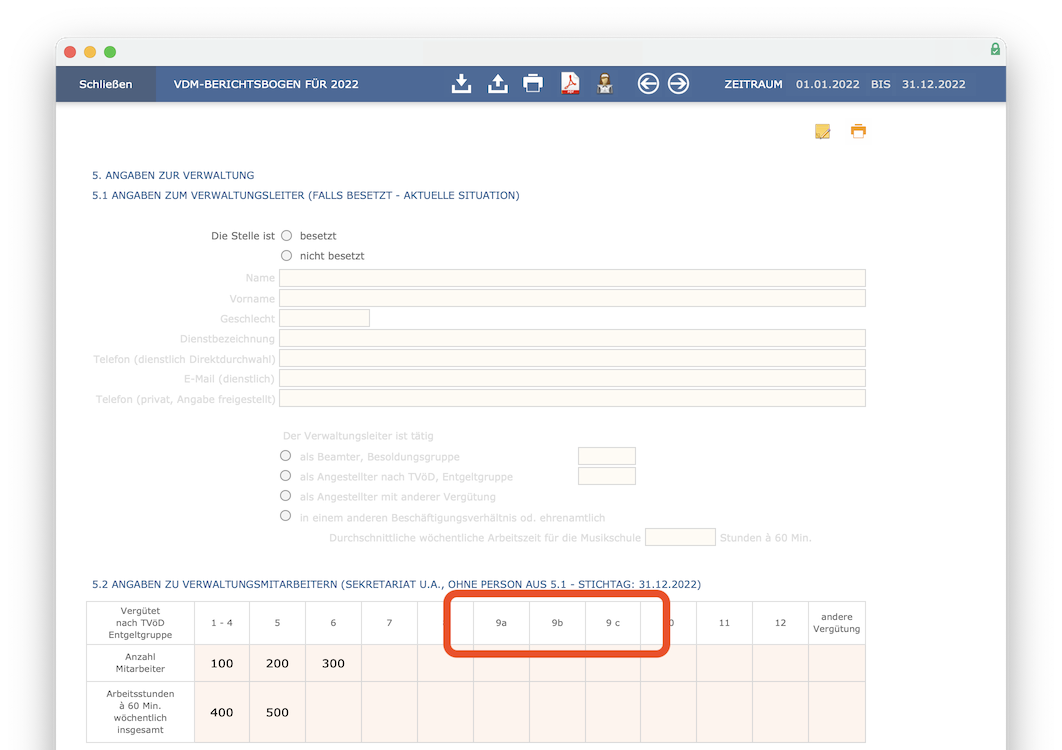Click the orange printer icon
This screenshot has width=1062, height=750.
[858, 131]
